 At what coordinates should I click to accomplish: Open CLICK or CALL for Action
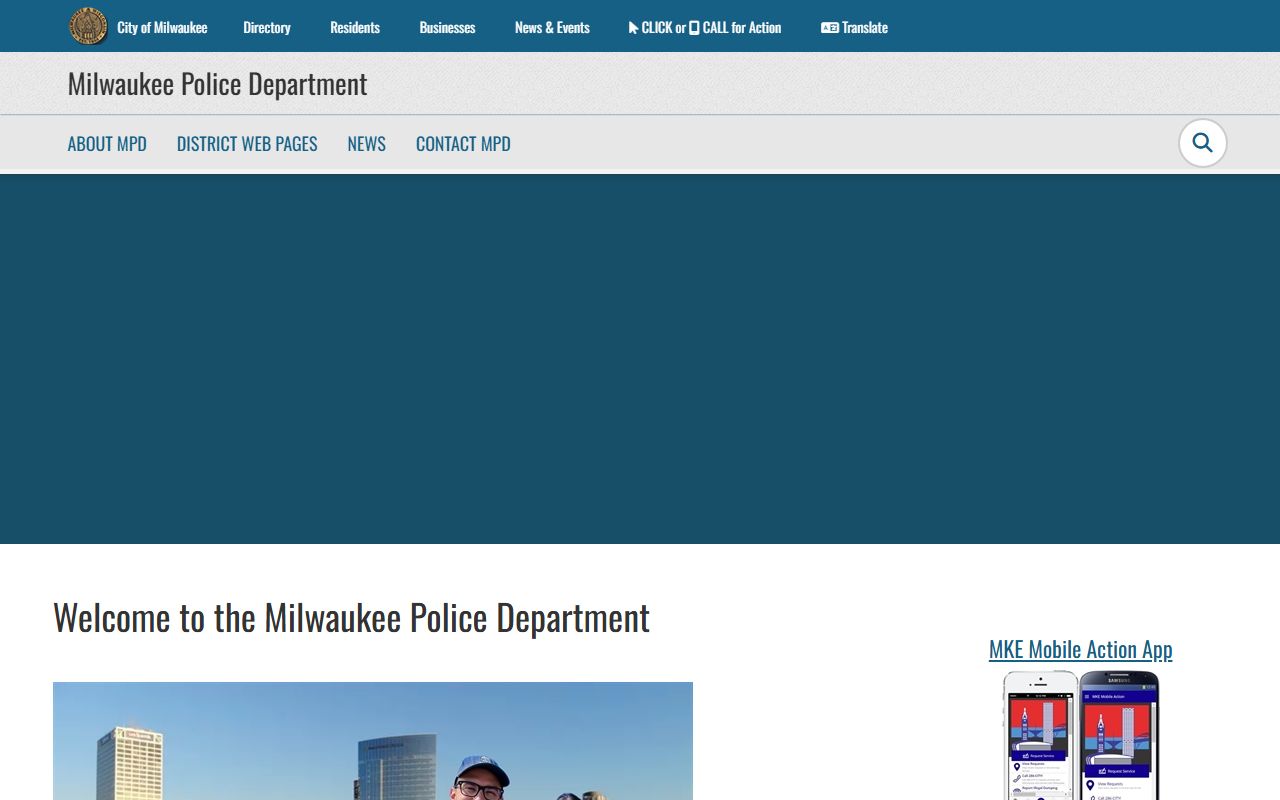[x=705, y=27]
